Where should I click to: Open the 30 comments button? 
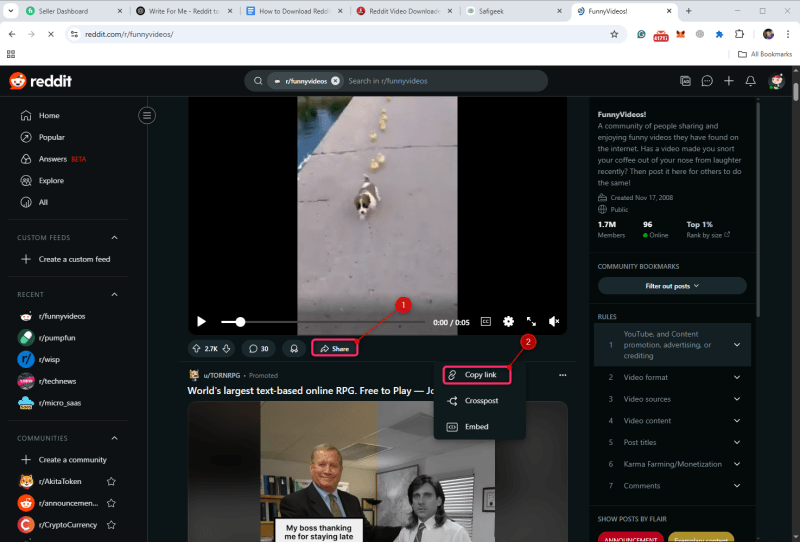[259, 349]
